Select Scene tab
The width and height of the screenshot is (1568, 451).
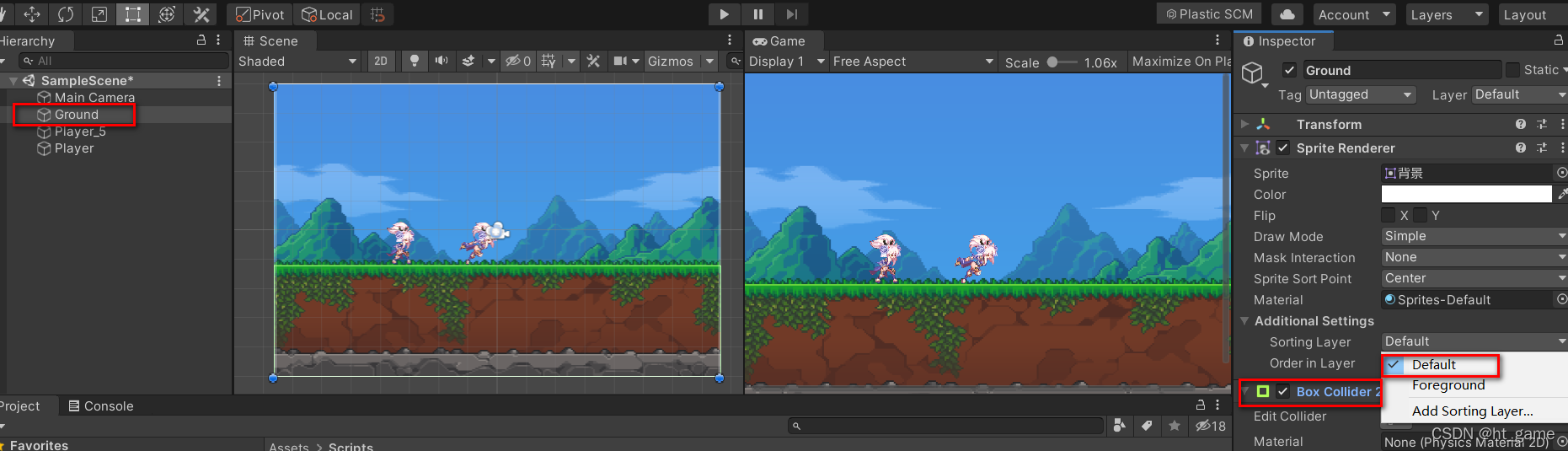point(270,40)
